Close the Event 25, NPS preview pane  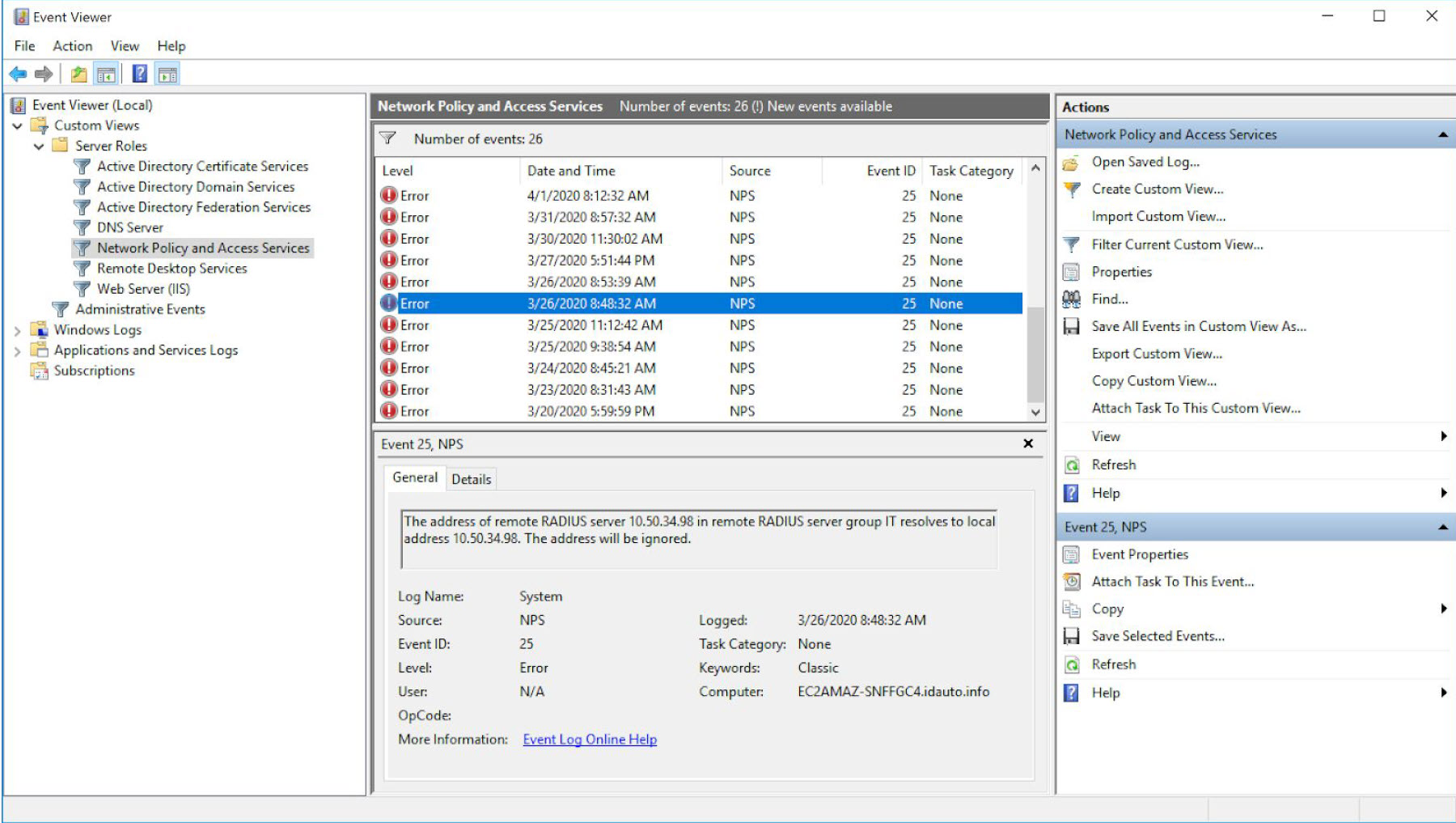[1028, 443]
